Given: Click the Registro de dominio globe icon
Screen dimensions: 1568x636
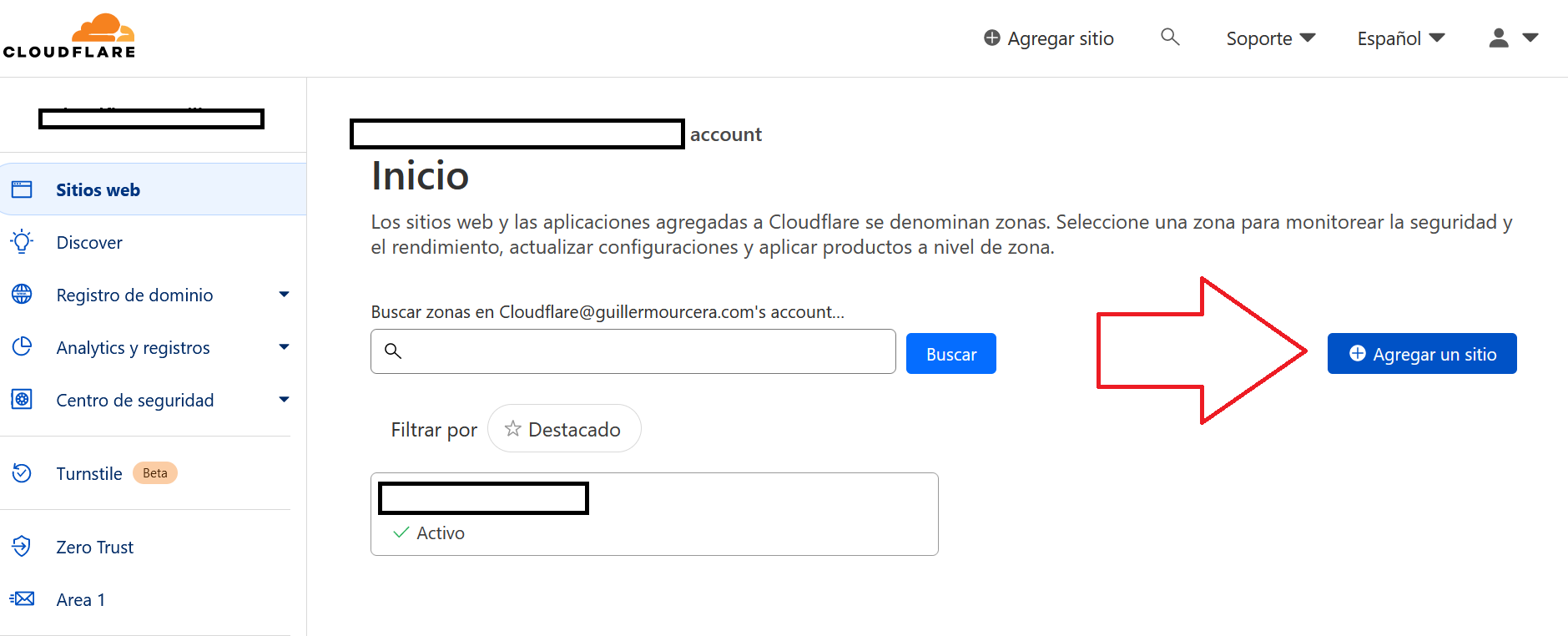Looking at the screenshot, I should [22, 295].
